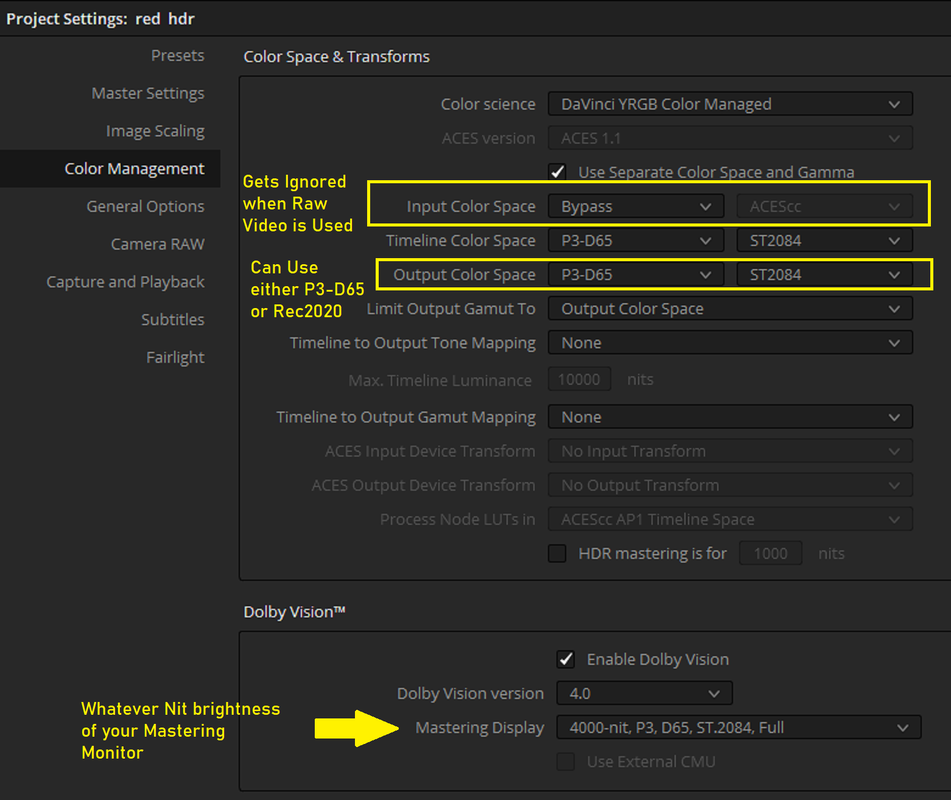This screenshot has height=800, width=951.
Task: Open Timeline Color Space P3-D65 dropdown
Action: [636, 241]
